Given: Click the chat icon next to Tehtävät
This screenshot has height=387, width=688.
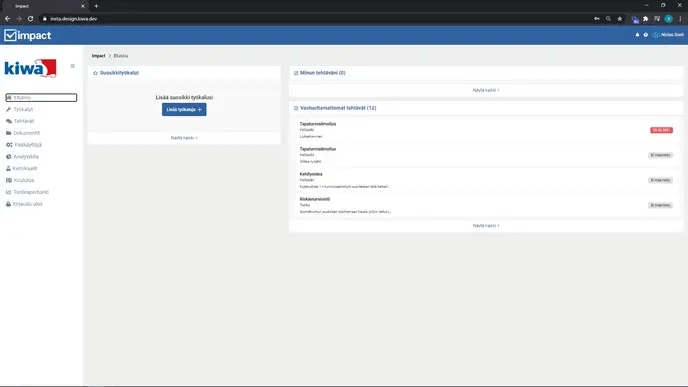Looking at the screenshot, I should click(x=9, y=121).
